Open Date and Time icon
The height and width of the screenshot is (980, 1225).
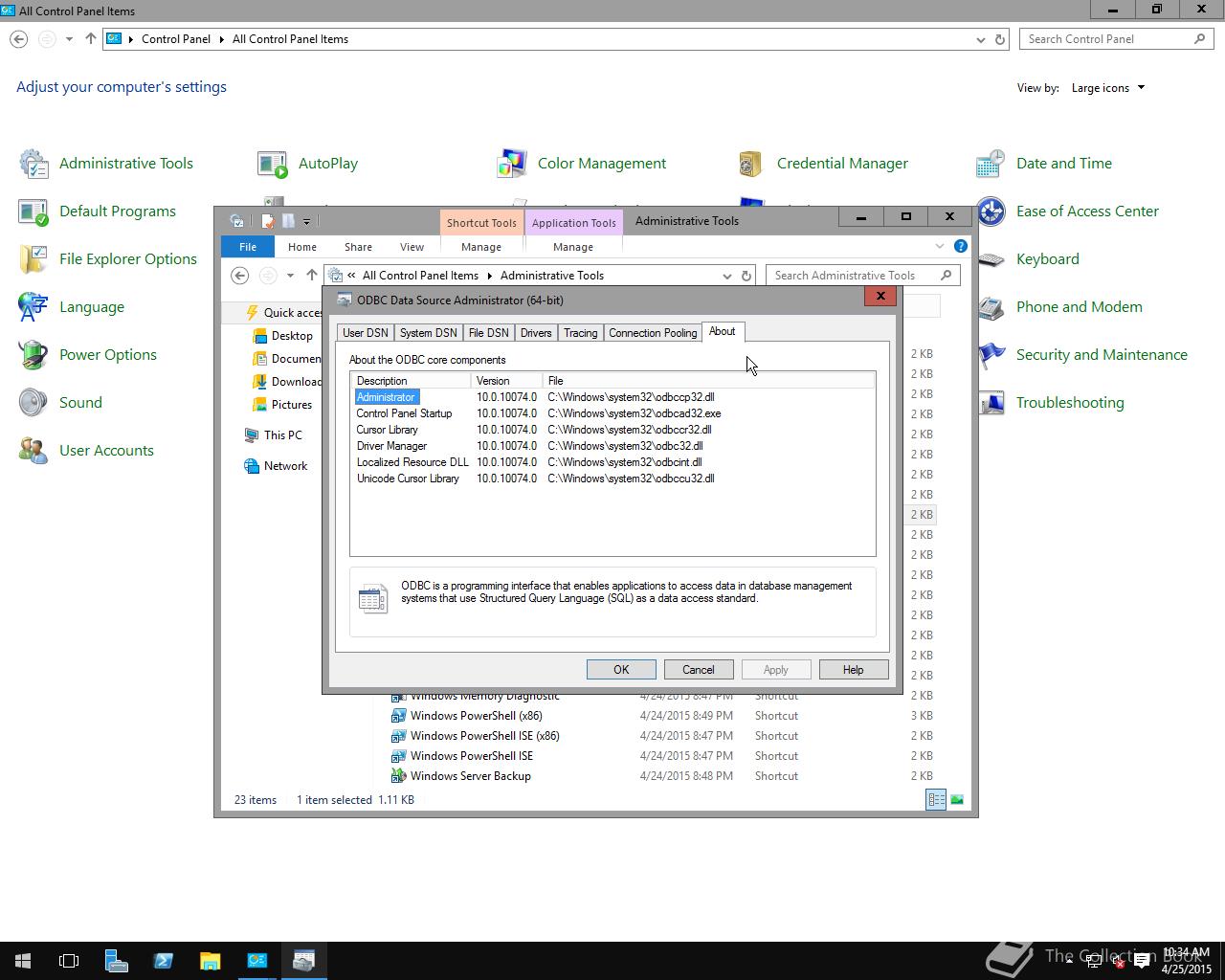tap(1044, 164)
